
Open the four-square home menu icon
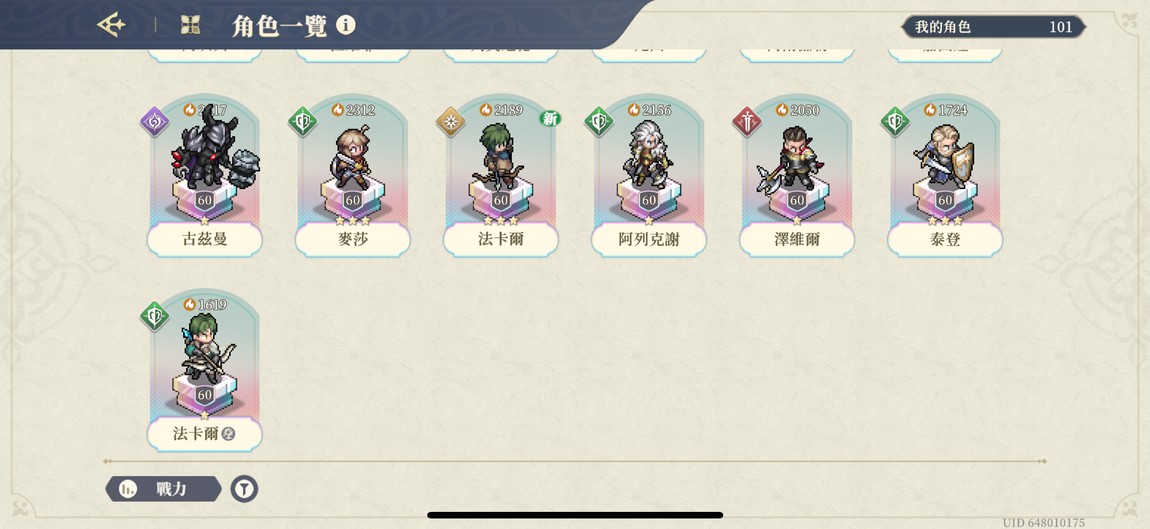pyautogui.click(x=190, y=25)
